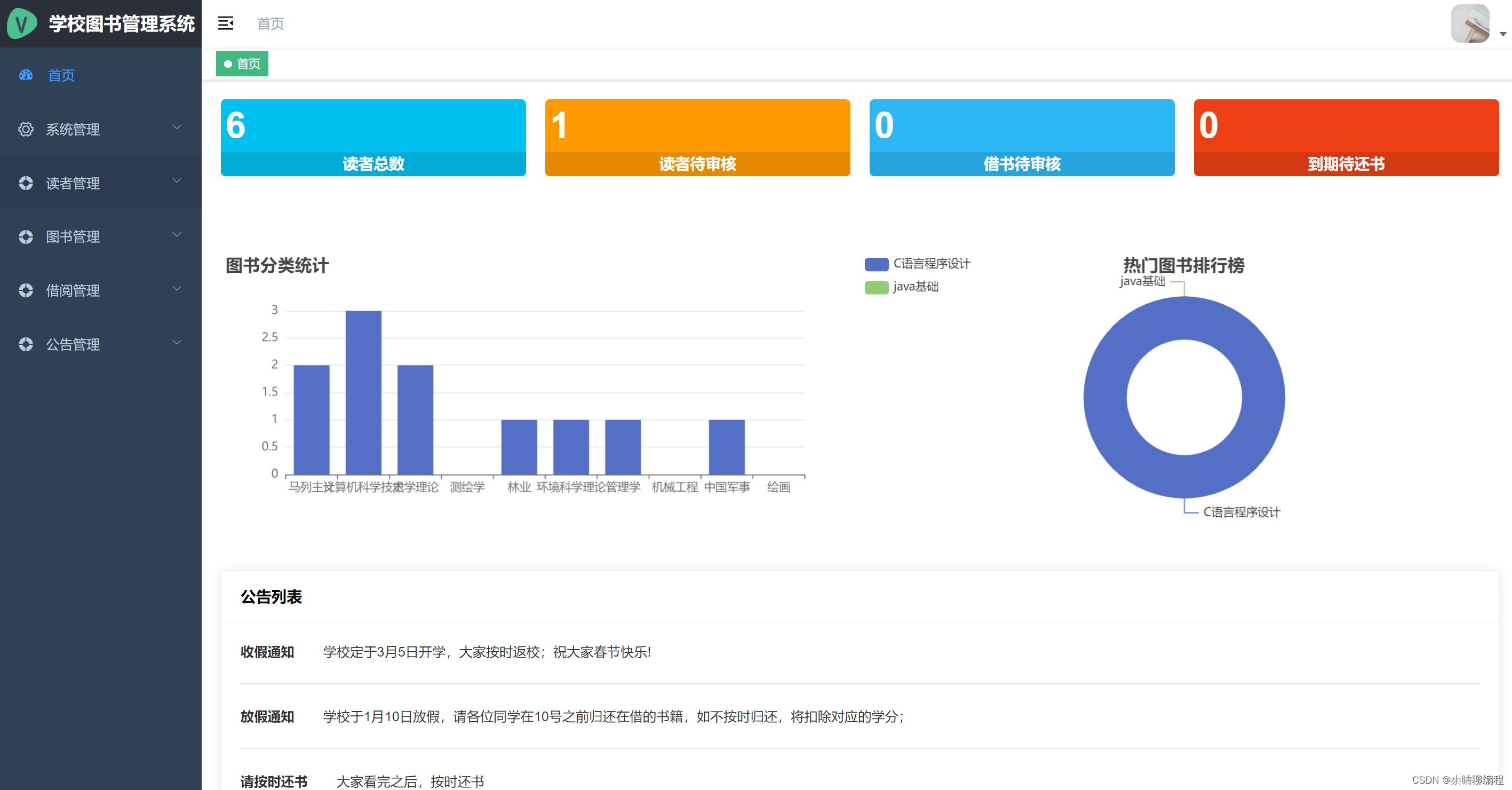Open the 读者待审核 orange card
The image size is (1512, 790).
(x=697, y=137)
